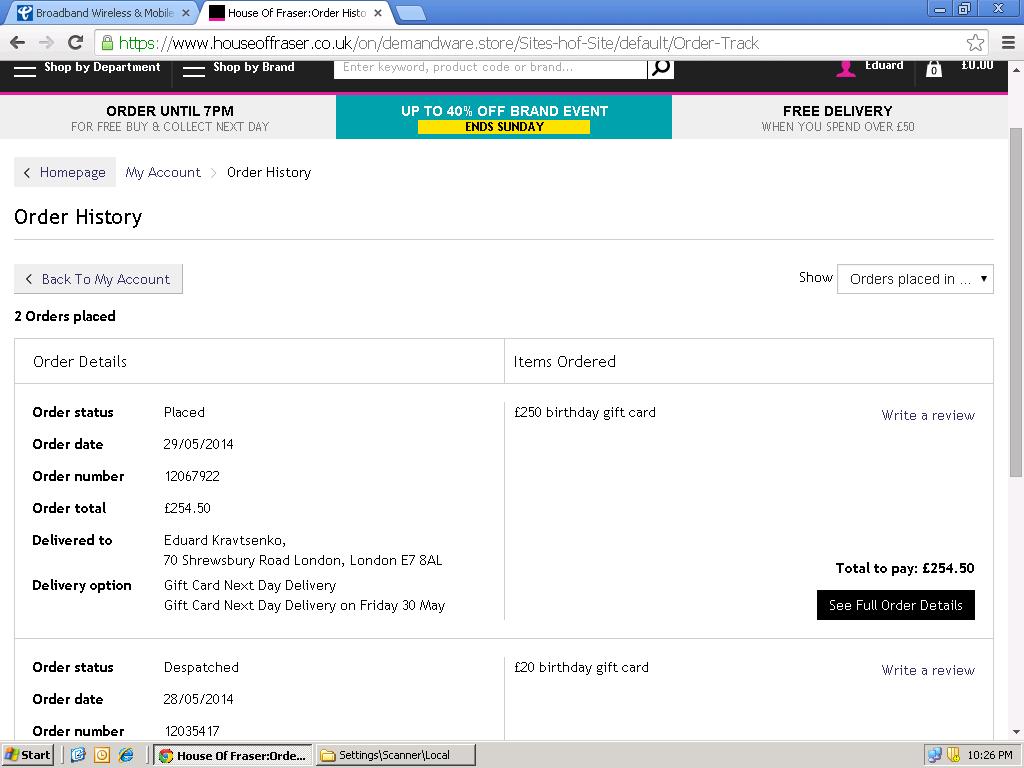Select the House Of Fraser Order History tab
This screenshot has width=1024, height=768.
pos(295,12)
